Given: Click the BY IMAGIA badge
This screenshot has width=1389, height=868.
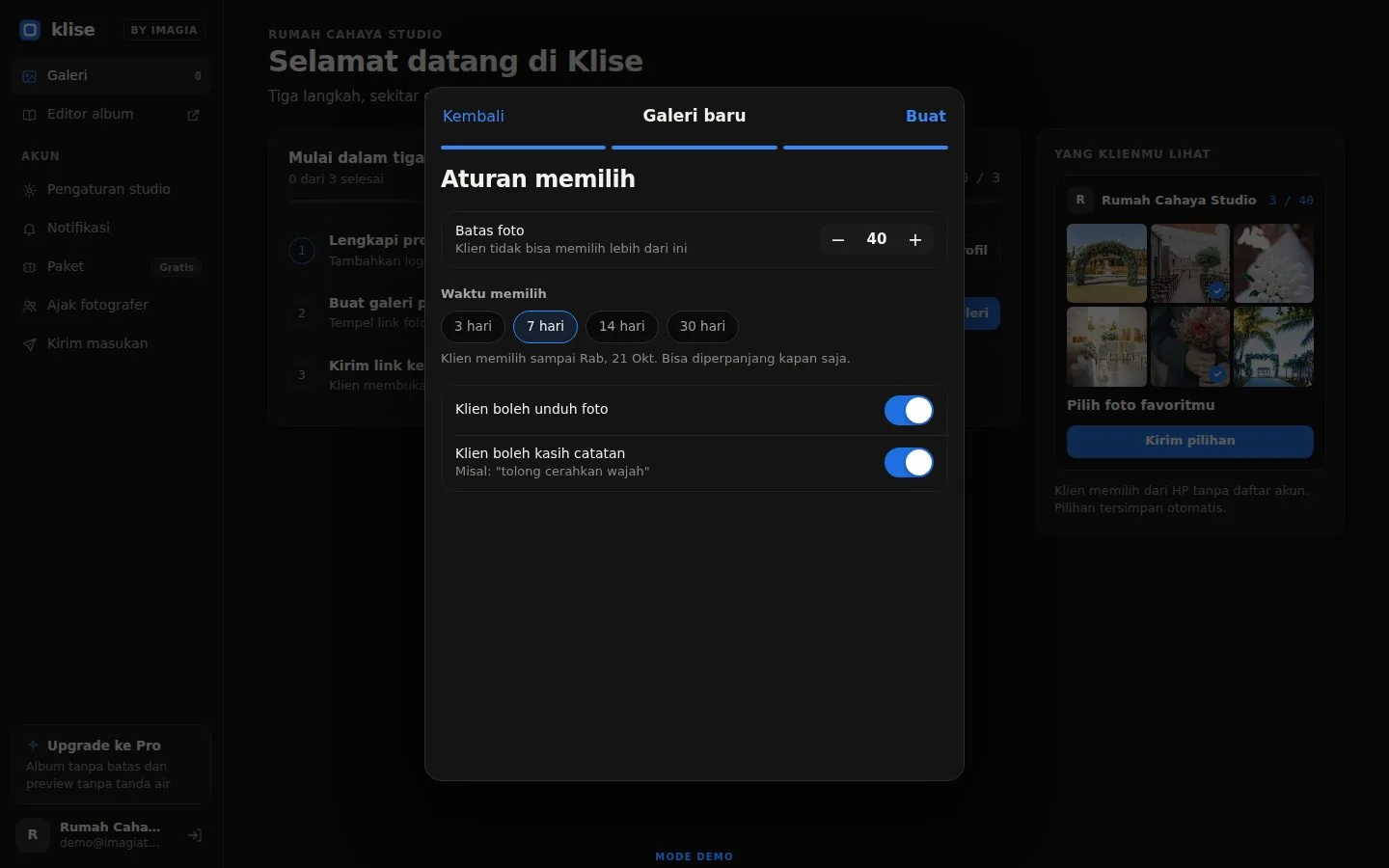Looking at the screenshot, I should pyautogui.click(x=164, y=30).
